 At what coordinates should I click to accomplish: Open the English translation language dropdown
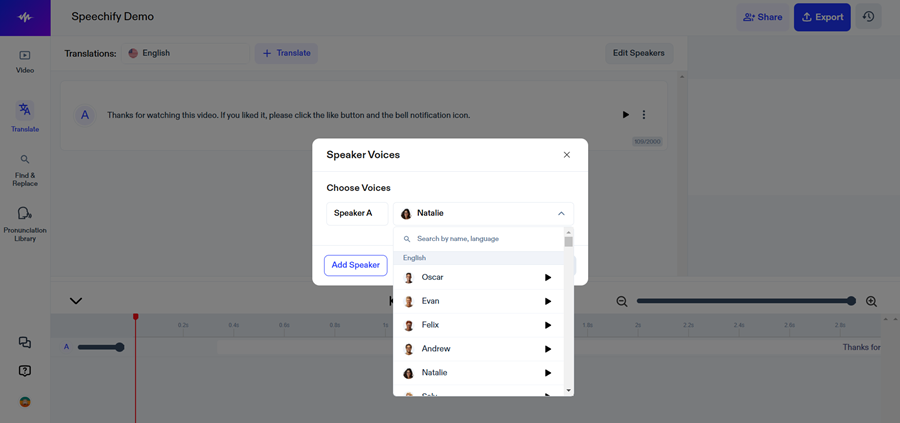(x=185, y=53)
